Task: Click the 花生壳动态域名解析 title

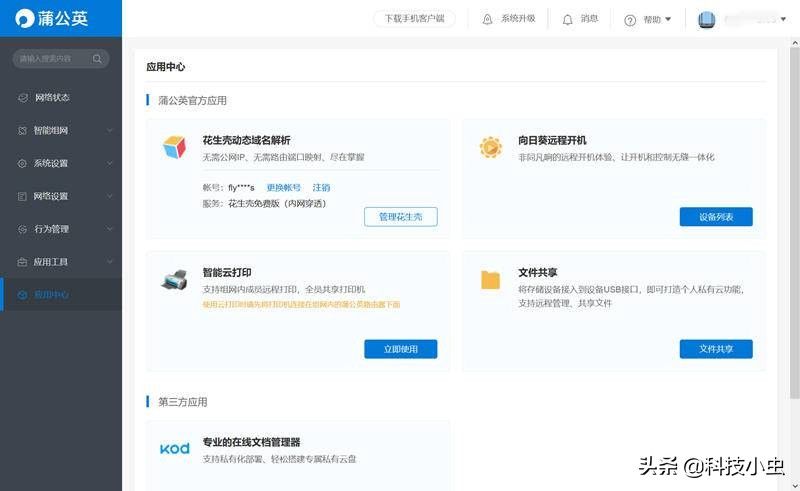Action: 246,140
